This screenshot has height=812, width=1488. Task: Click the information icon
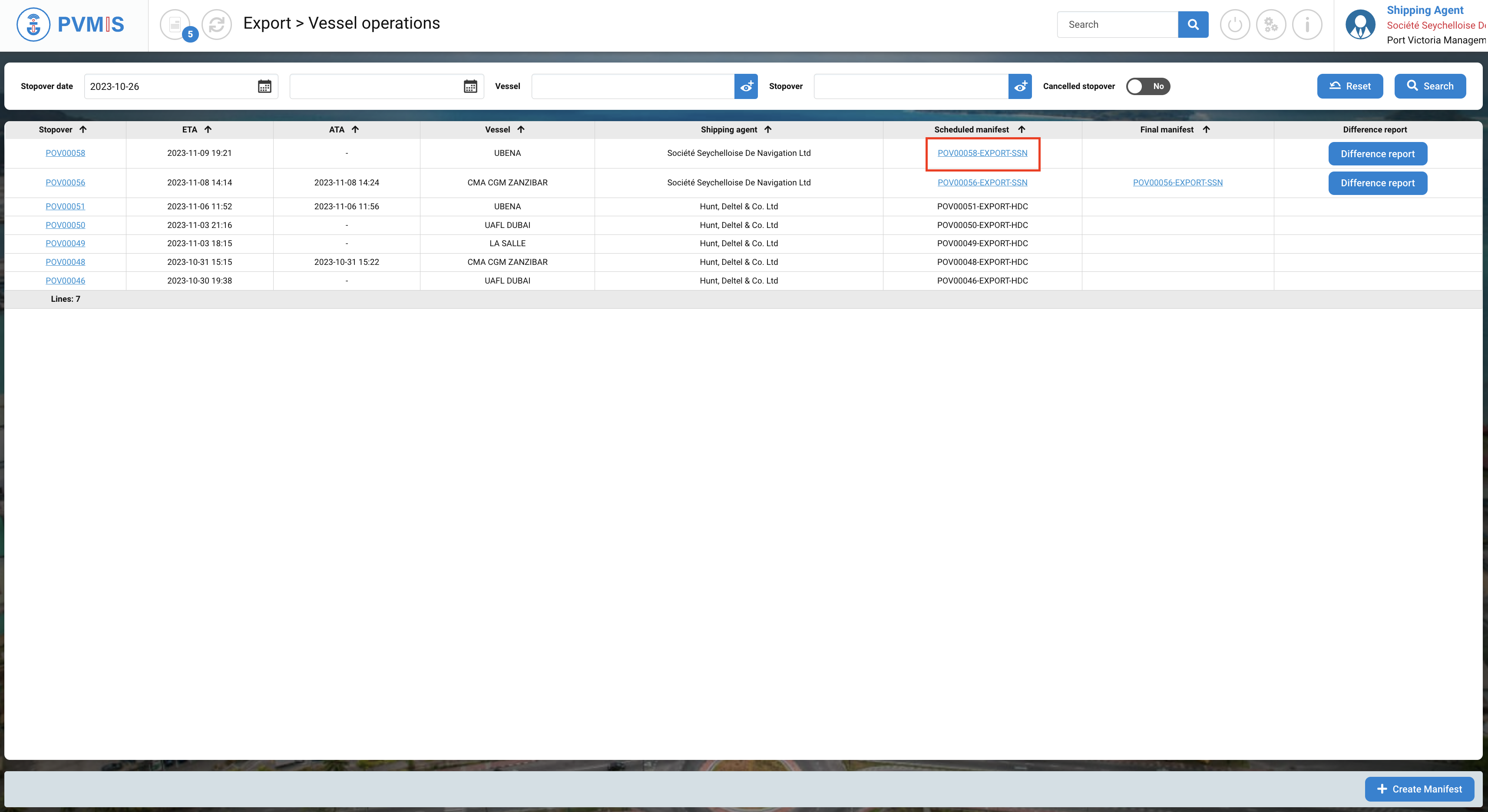(x=1307, y=24)
